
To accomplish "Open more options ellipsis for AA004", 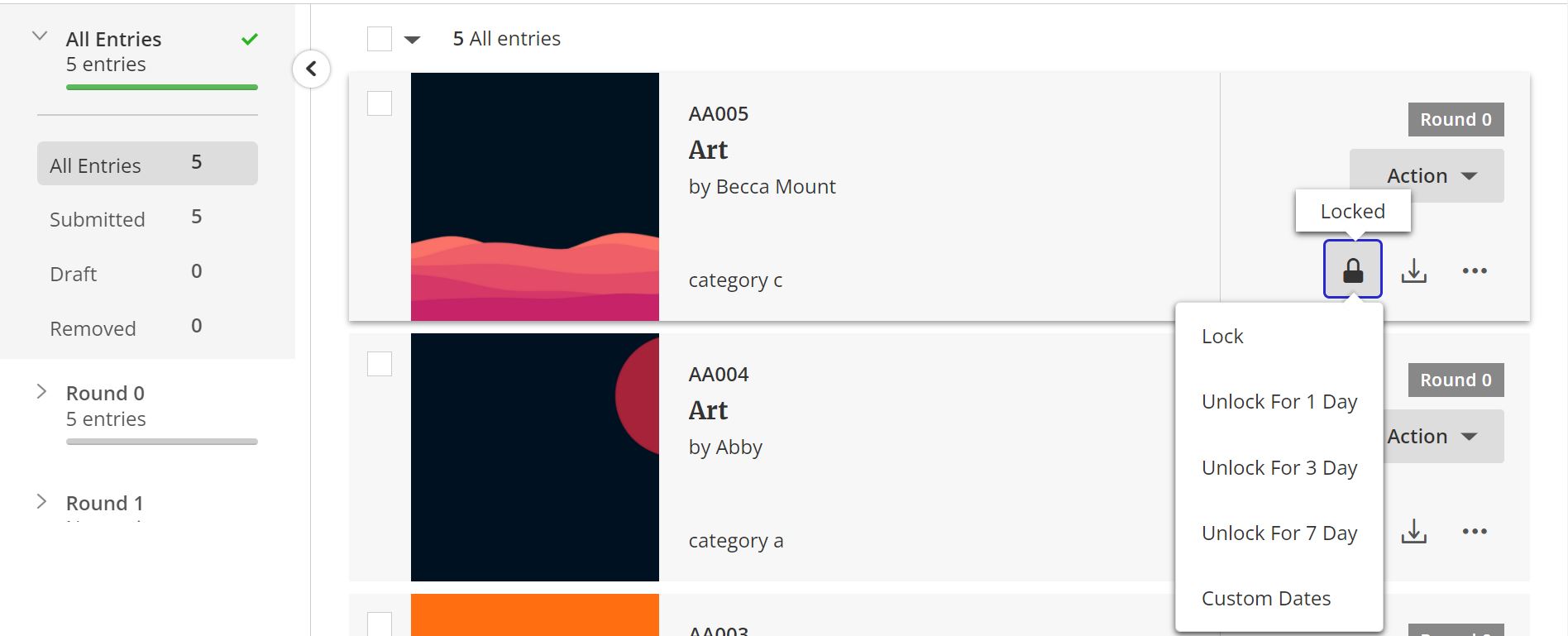I will (1475, 531).
